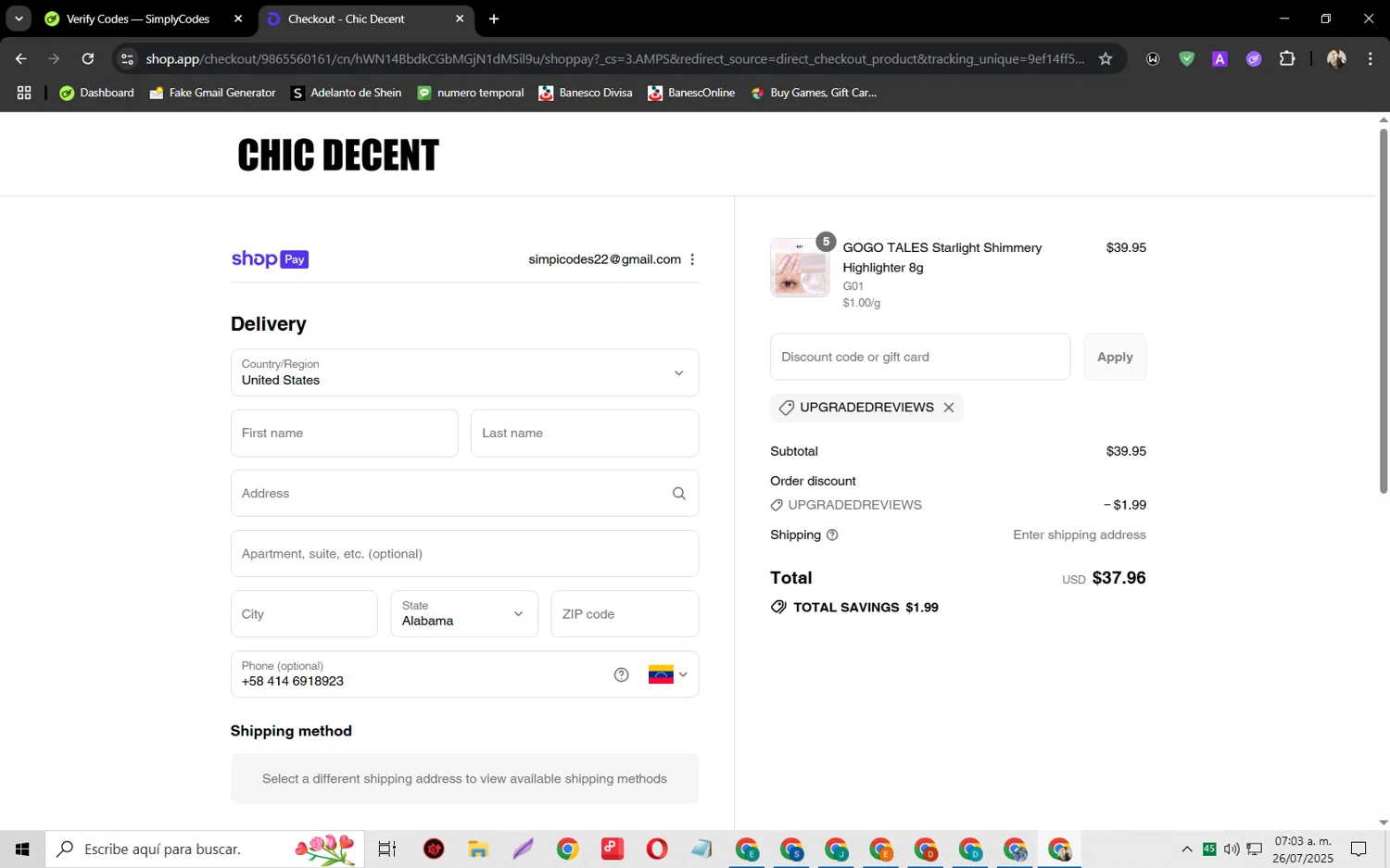The image size is (1390, 868).
Task: Open File Explorer from the taskbar
Action: coord(477,849)
